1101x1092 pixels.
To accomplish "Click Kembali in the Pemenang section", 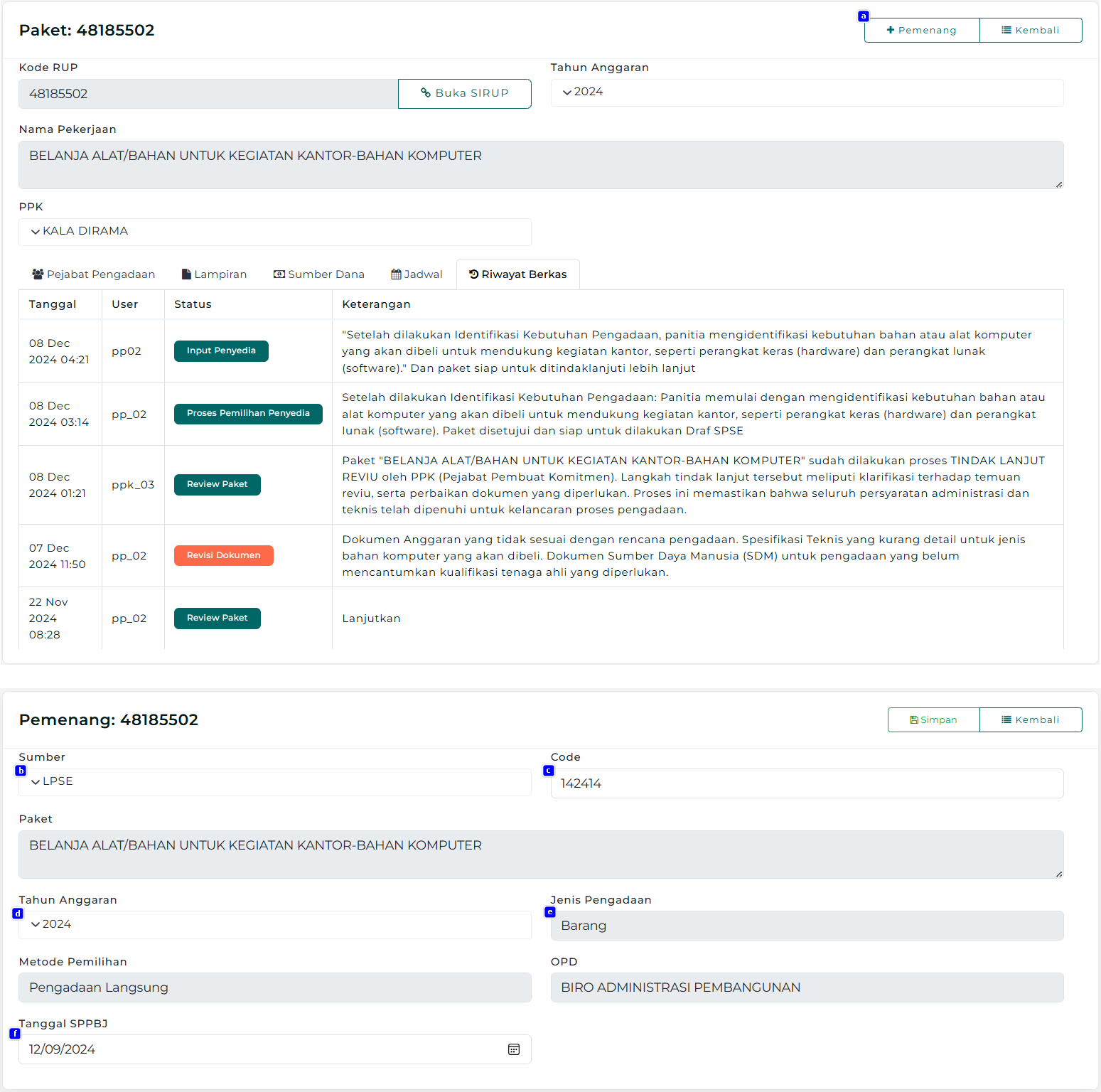I will tap(1030, 719).
